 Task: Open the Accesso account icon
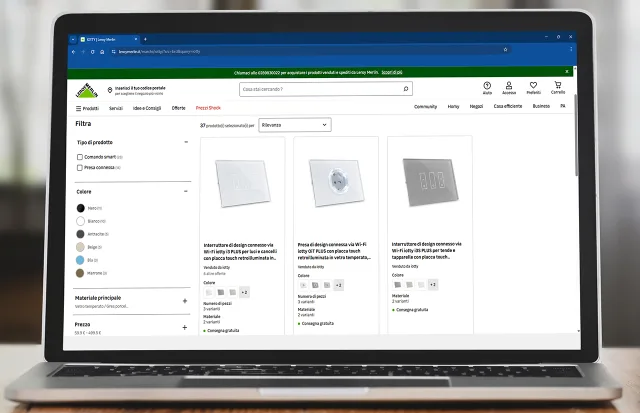tap(509, 88)
